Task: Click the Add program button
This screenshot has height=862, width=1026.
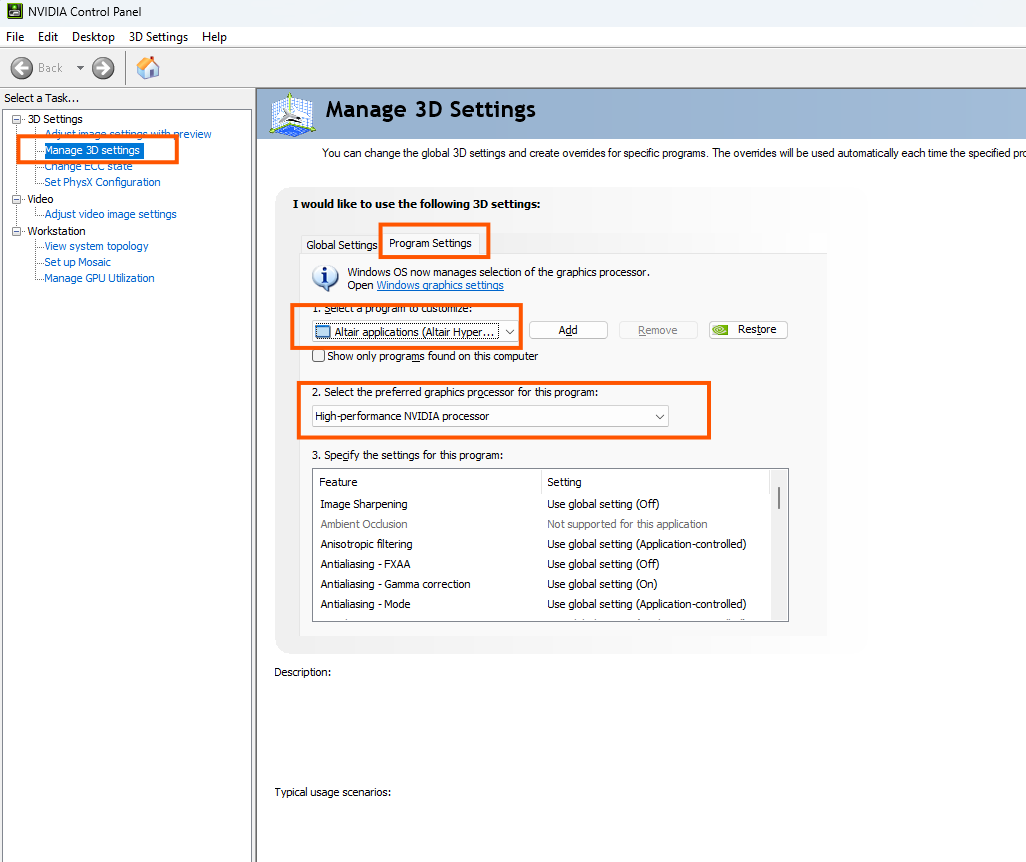Action: [x=568, y=330]
